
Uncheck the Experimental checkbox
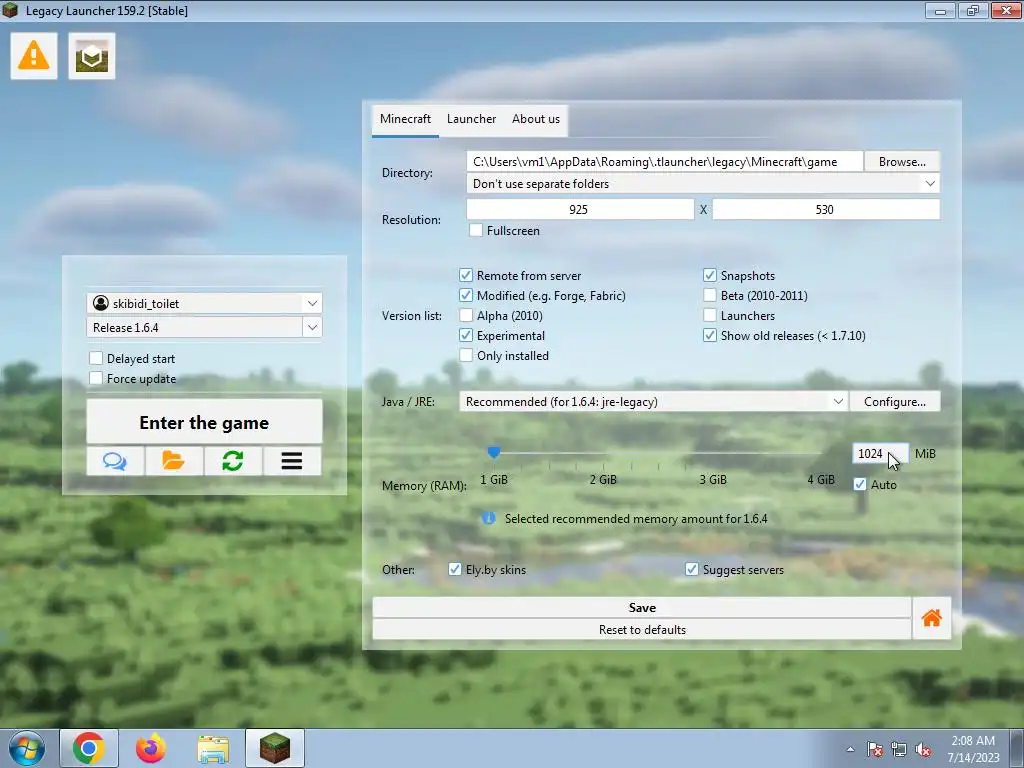click(x=466, y=336)
